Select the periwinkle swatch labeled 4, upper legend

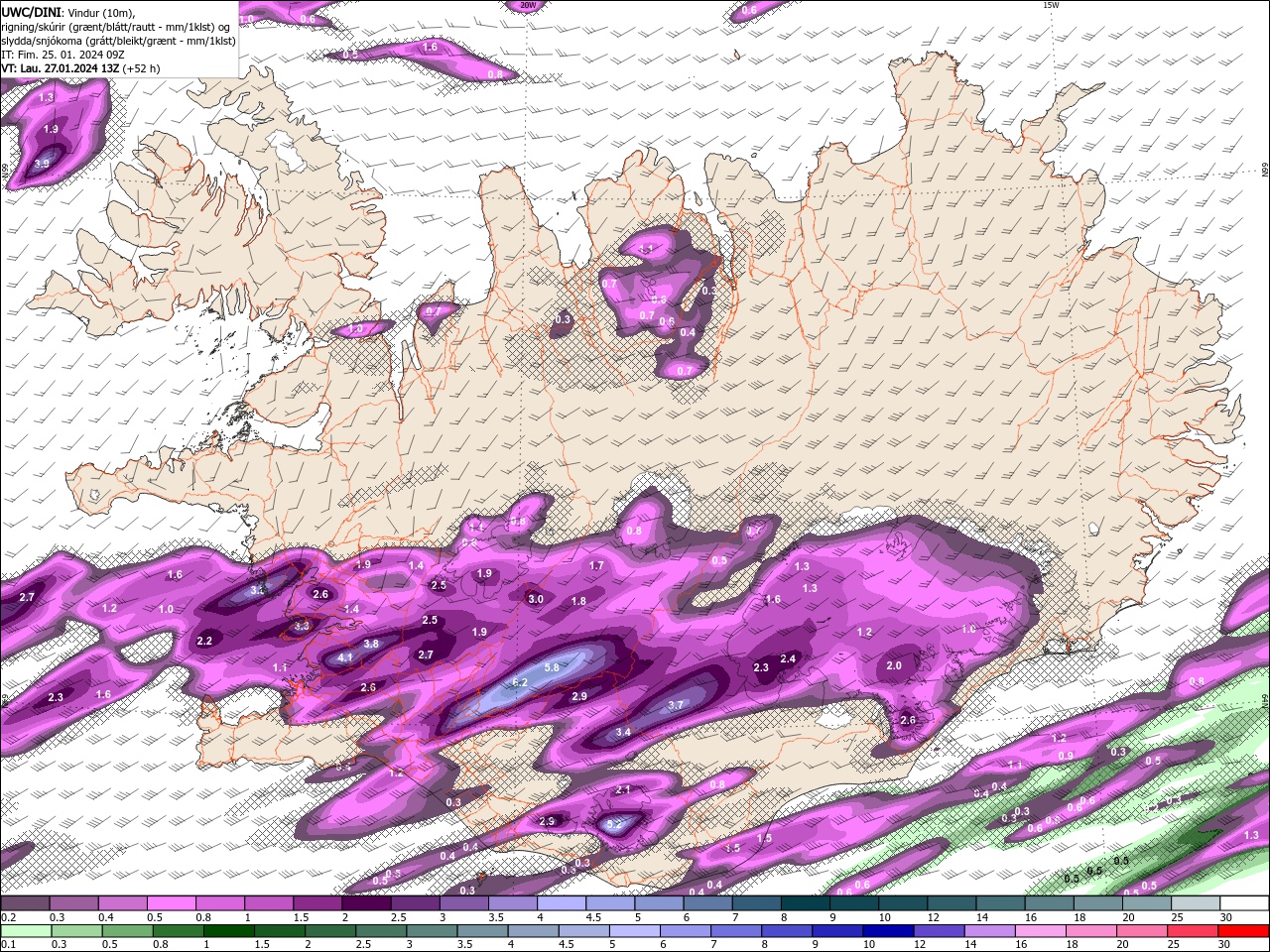point(561,903)
